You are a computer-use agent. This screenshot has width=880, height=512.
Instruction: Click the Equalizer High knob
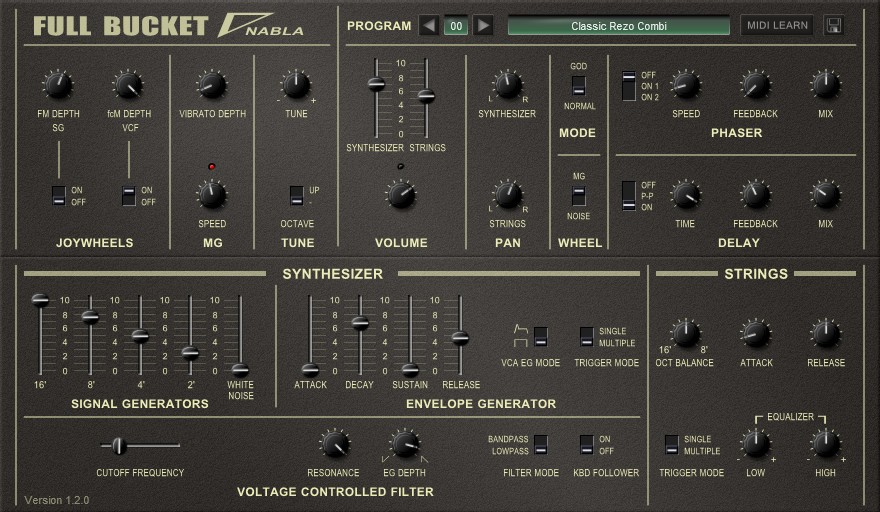pyautogui.click(x=825, y=443)
